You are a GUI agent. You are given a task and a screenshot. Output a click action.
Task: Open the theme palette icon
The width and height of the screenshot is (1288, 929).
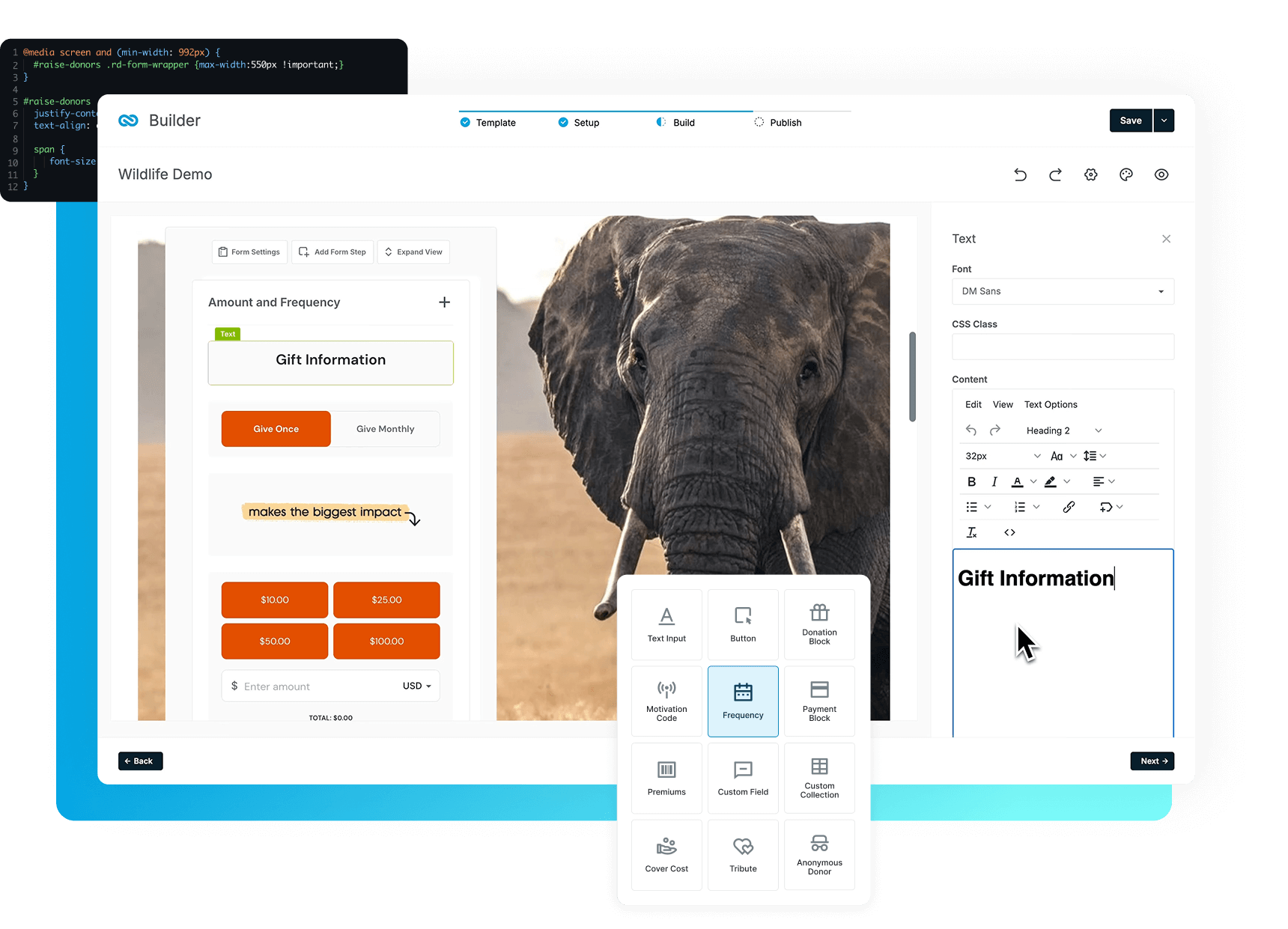[x=1126, y=174]
